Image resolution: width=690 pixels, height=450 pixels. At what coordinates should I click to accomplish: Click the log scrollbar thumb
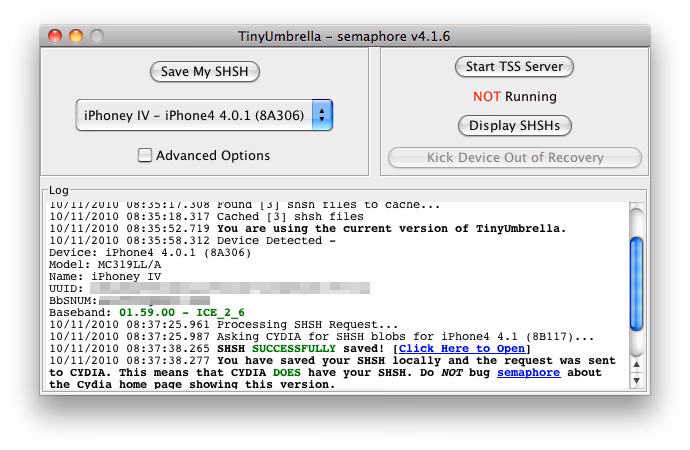[636, 284]
